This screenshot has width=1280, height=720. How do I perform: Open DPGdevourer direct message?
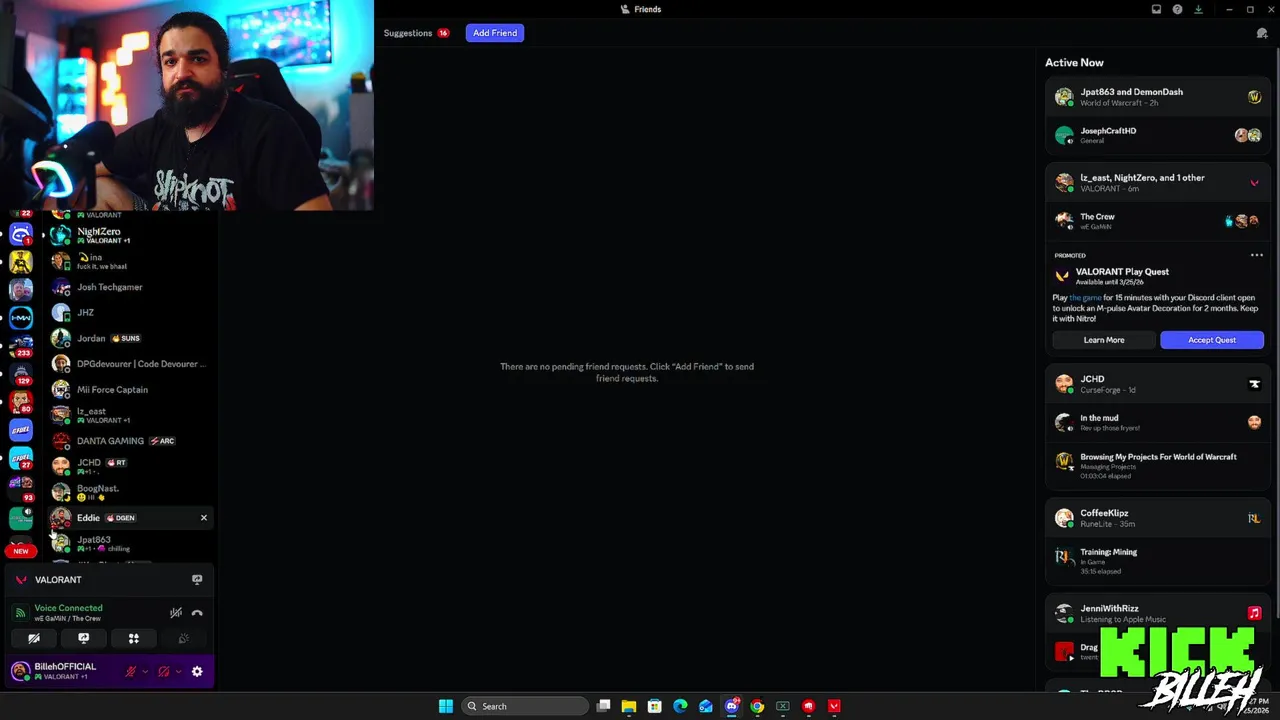pos(130,364)
